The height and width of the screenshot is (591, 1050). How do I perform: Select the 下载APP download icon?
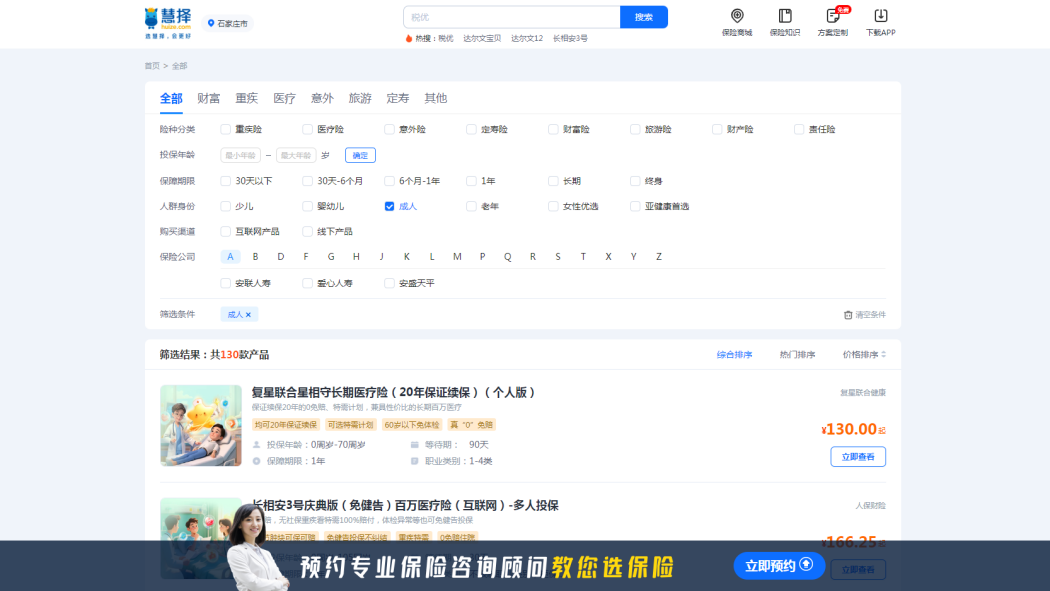(881, 15)
